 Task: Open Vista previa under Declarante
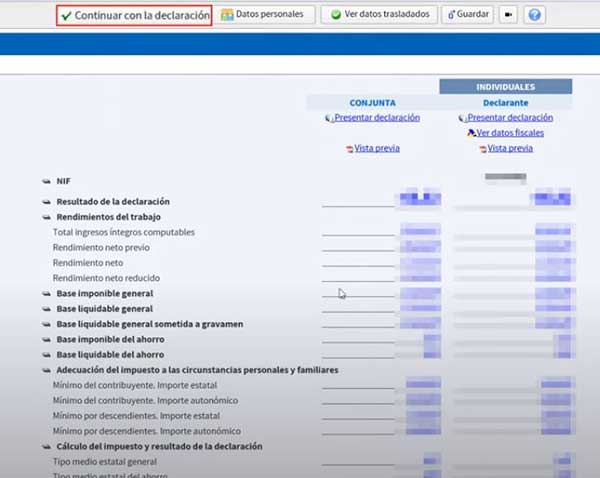coord(510,148)
